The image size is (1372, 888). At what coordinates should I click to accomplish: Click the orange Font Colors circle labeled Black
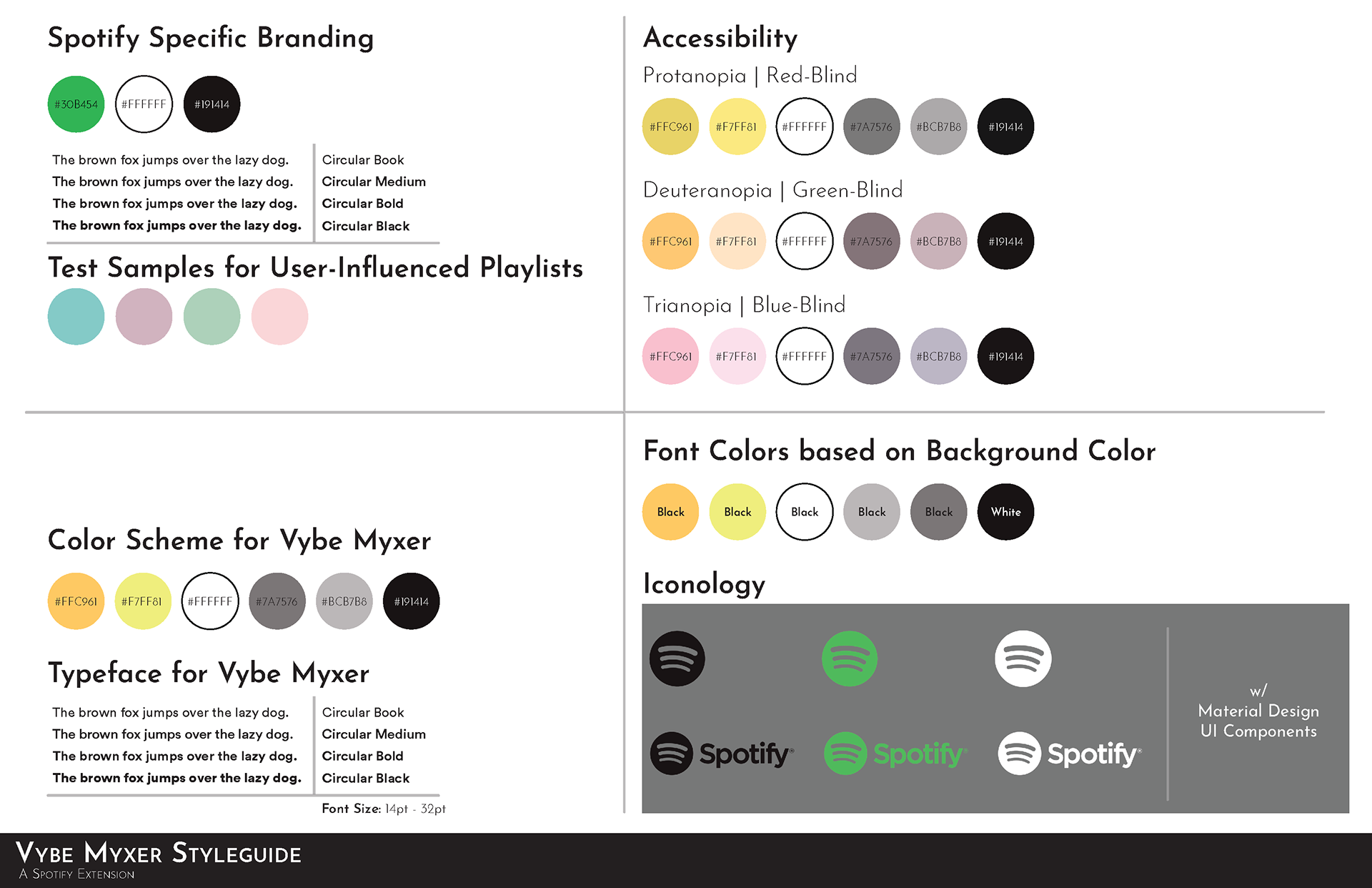670,512
